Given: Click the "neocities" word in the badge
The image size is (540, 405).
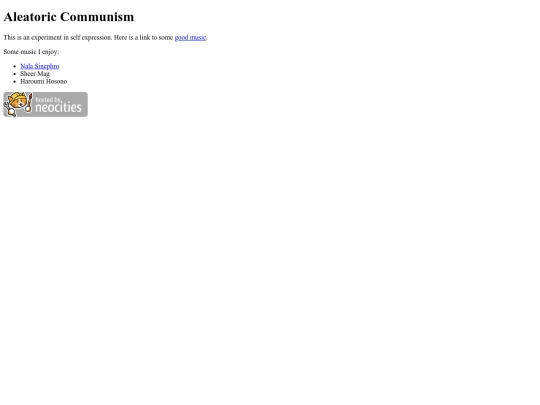Looking at the screenshot, I should click(x=59, y=108).
